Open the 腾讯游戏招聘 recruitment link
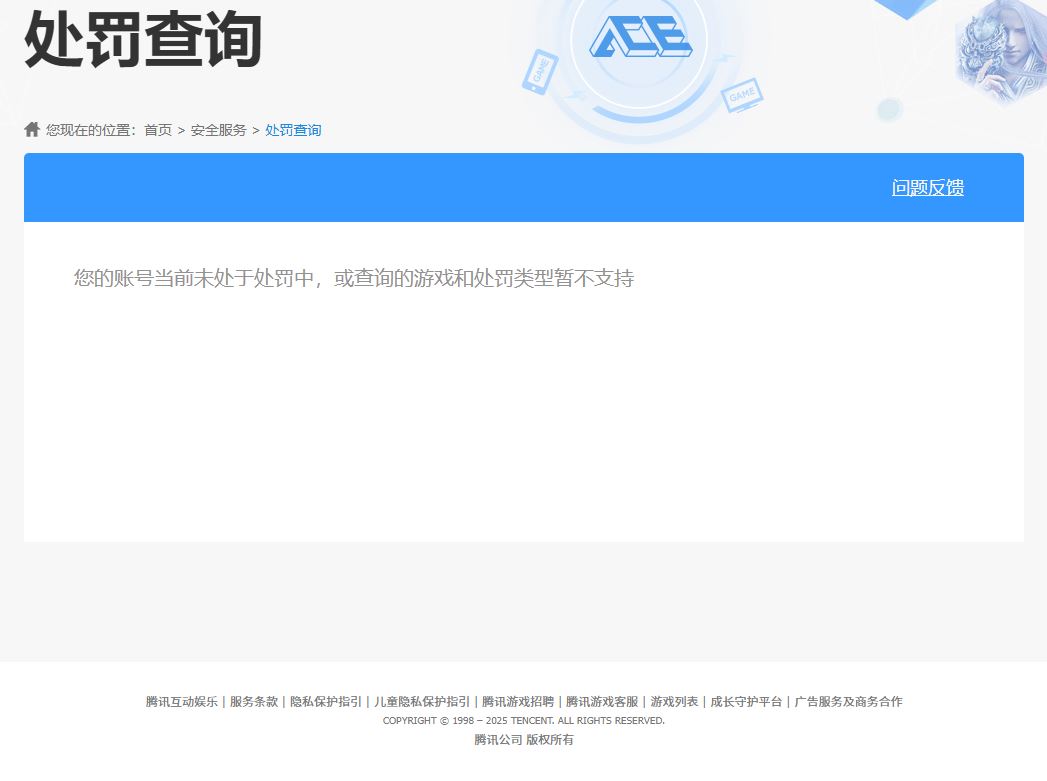Image resolution: width=1047 pixels, height=781 pixels. (x=517, y=701)
